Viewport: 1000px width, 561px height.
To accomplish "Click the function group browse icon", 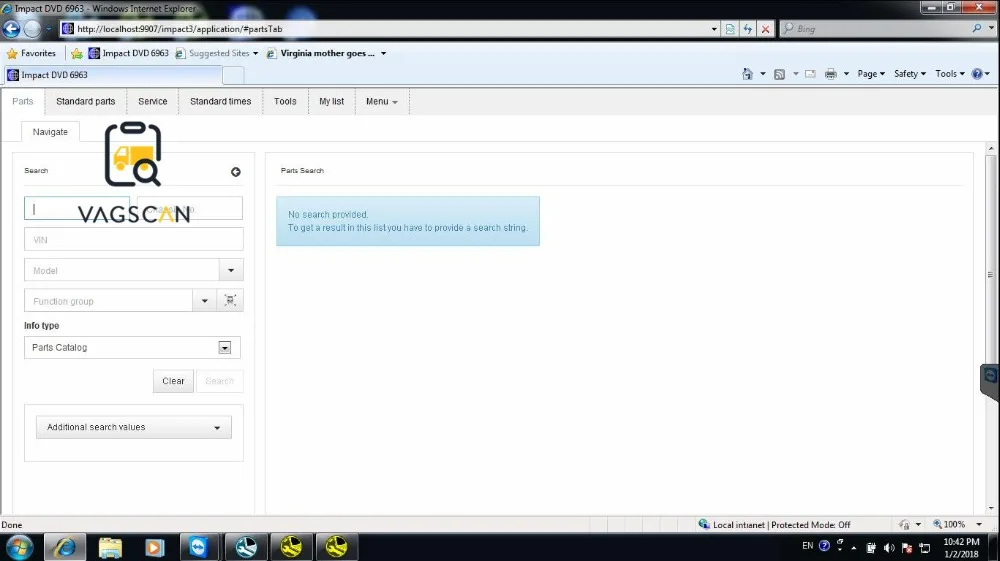I will tap(230, 300).
